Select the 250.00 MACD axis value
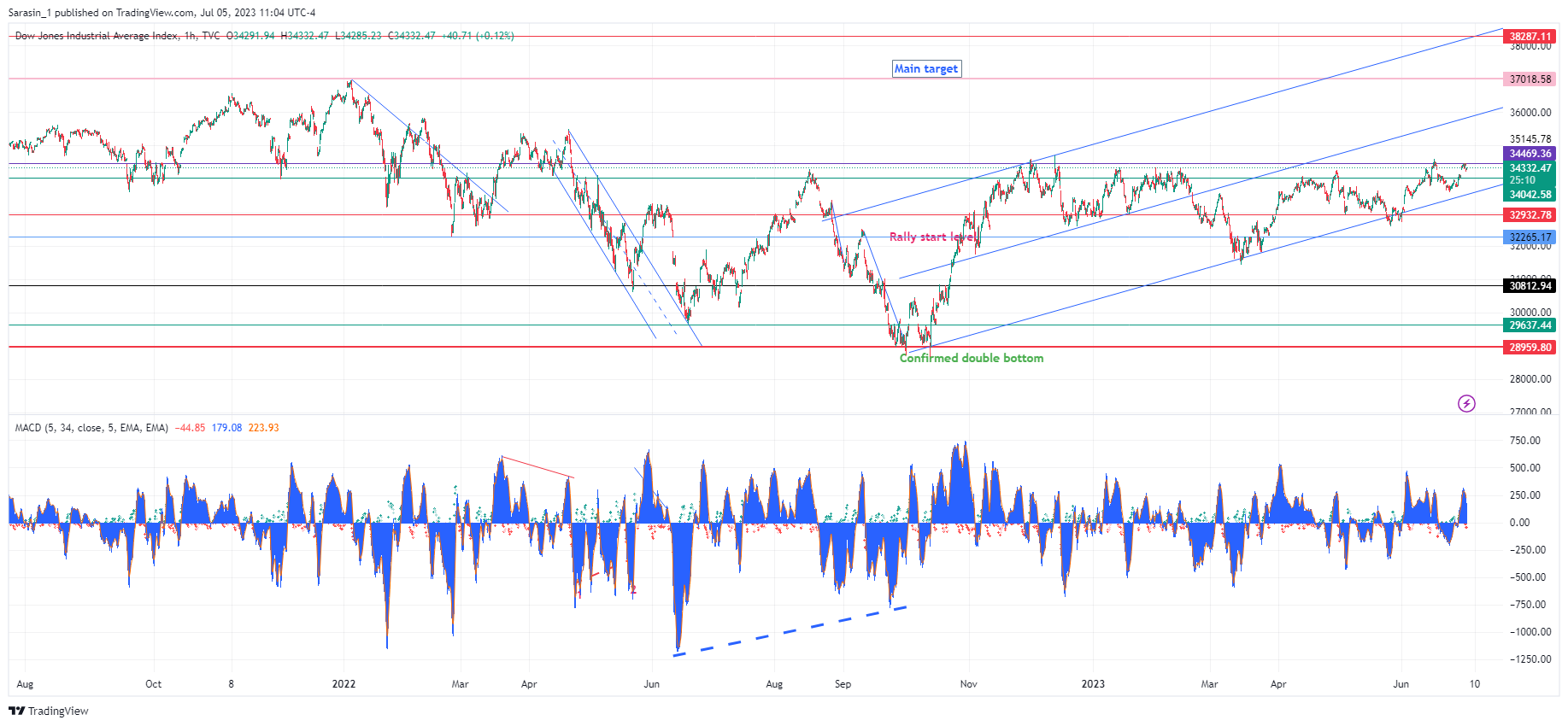 pyautogui.click(x=1525, y=495)
